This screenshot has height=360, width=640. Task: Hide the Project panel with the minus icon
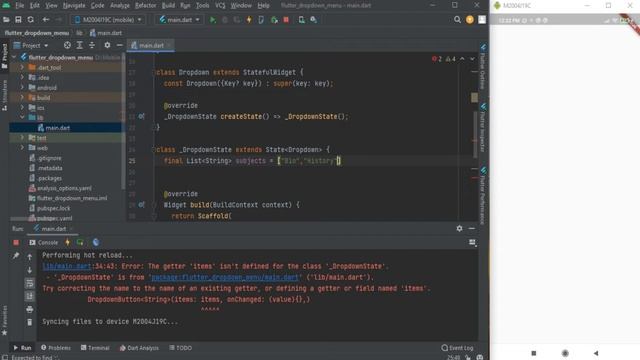(x=120, y=45)
